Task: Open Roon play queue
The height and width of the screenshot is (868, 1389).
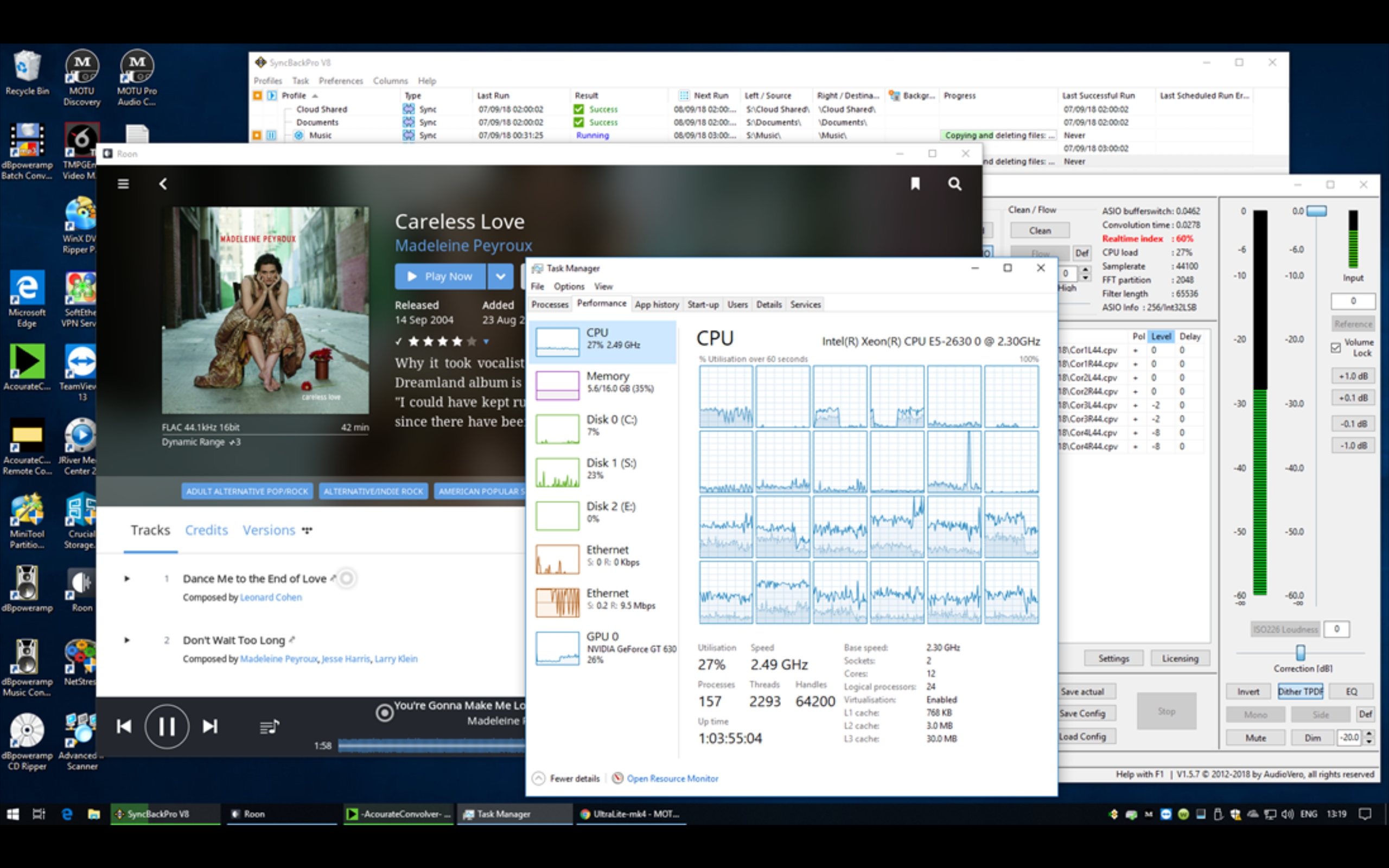Action: click(x=269, y=727)
